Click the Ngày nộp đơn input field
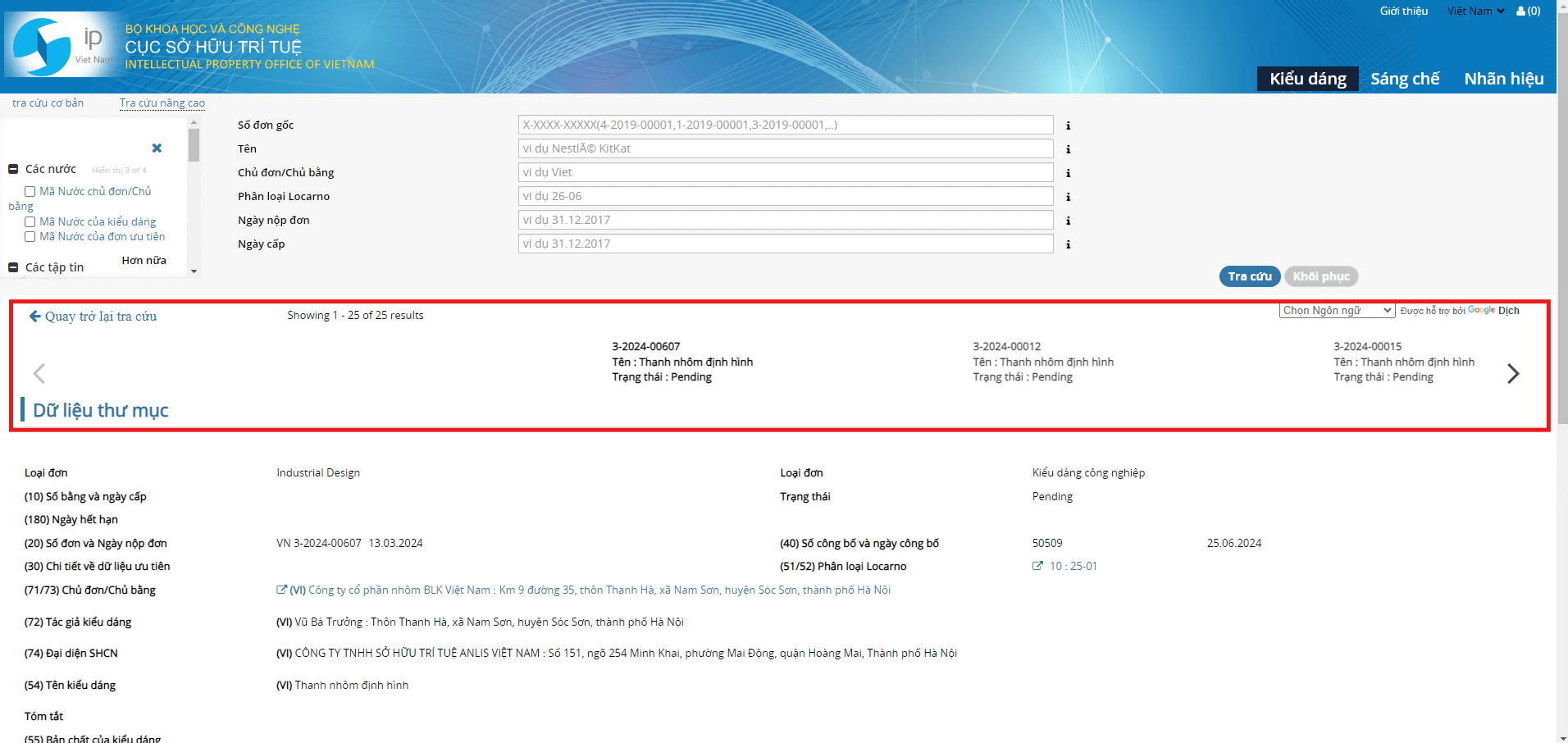Viewport: 1568px width, 743px height. coord(785,221)
